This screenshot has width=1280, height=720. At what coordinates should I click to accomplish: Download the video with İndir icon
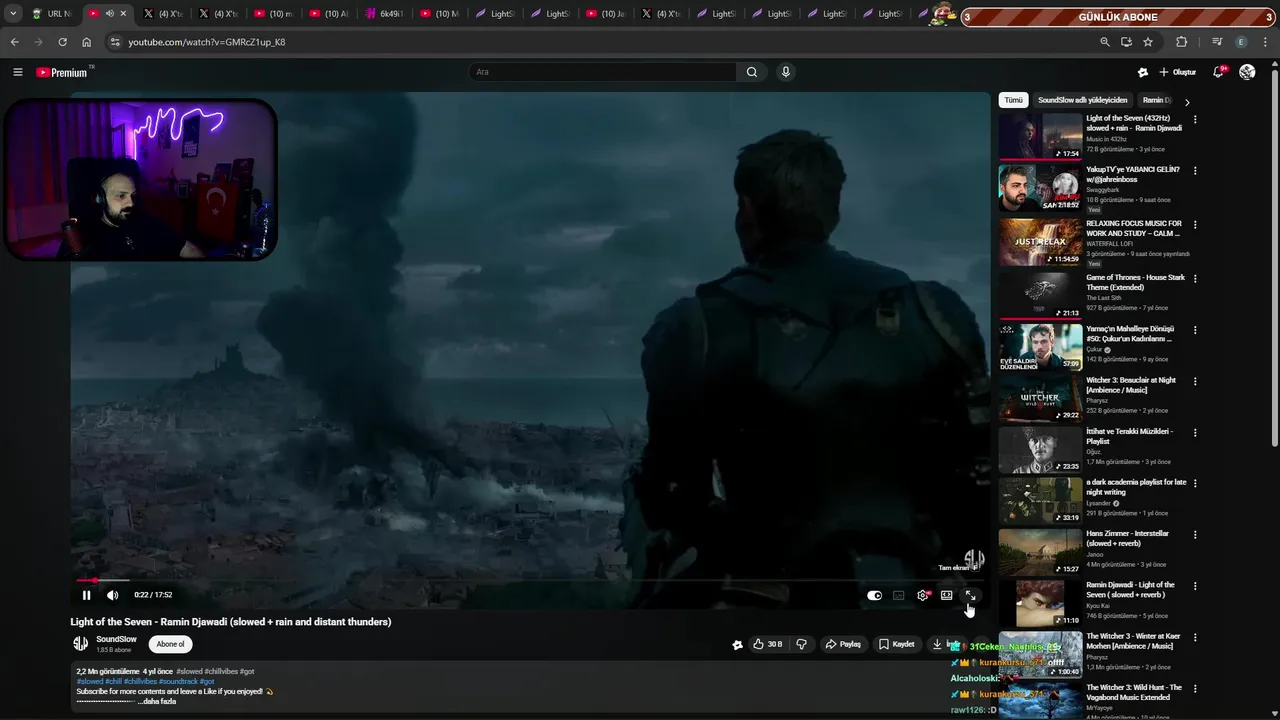[x=937, y=644]
